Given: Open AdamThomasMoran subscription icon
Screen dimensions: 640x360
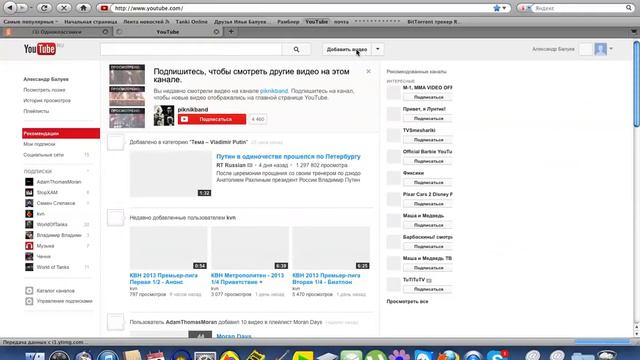Looking at the screenshot, I should tap(29, 182).
